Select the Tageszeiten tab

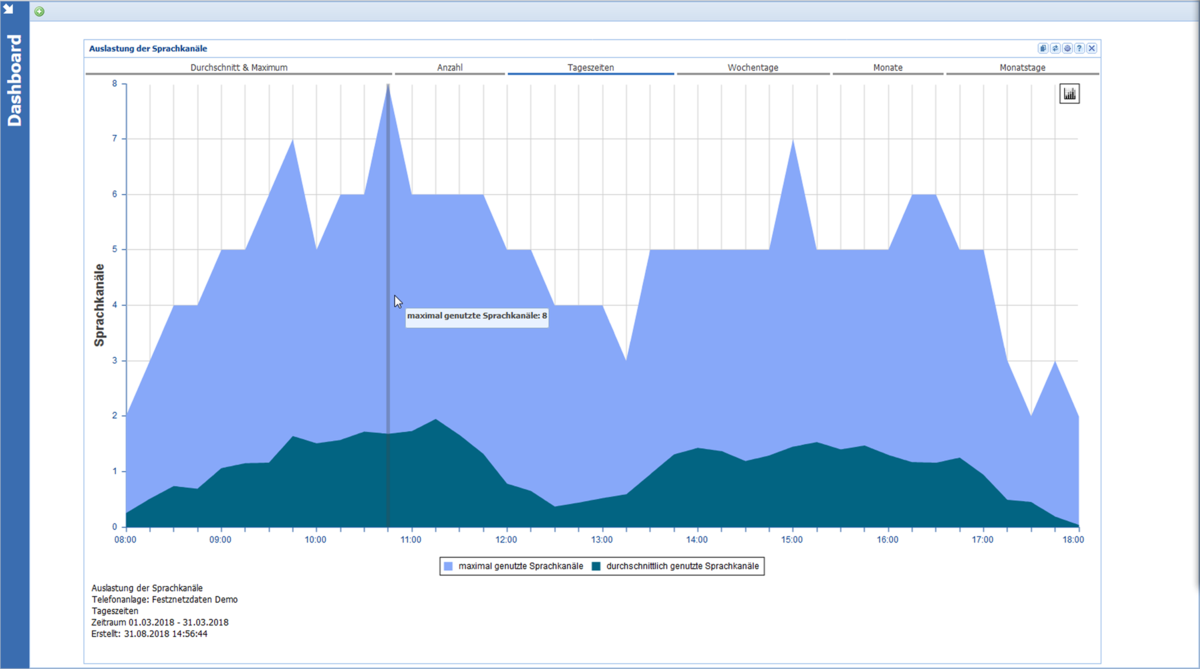tap(590, 68)
